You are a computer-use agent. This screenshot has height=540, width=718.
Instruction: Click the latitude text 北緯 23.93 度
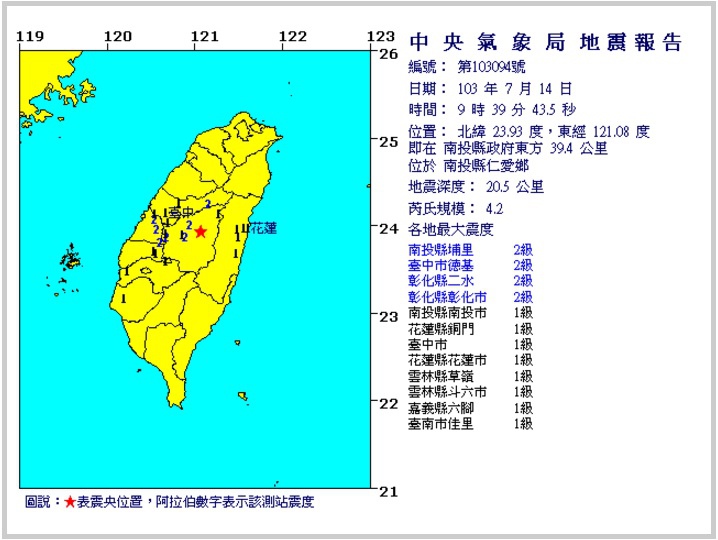click(500, 132)
